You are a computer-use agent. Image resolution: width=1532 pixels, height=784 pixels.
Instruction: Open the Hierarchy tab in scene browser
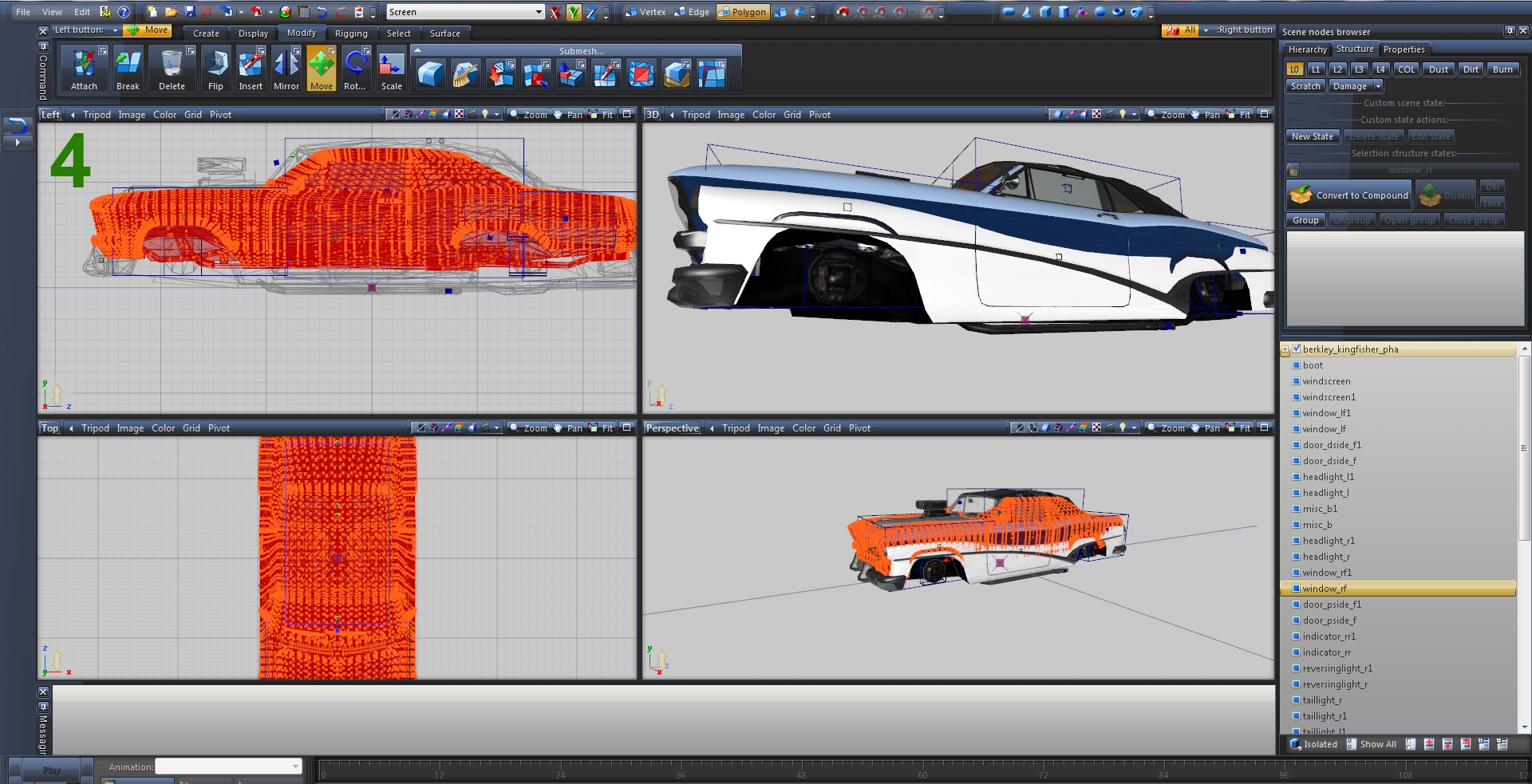1307,49
